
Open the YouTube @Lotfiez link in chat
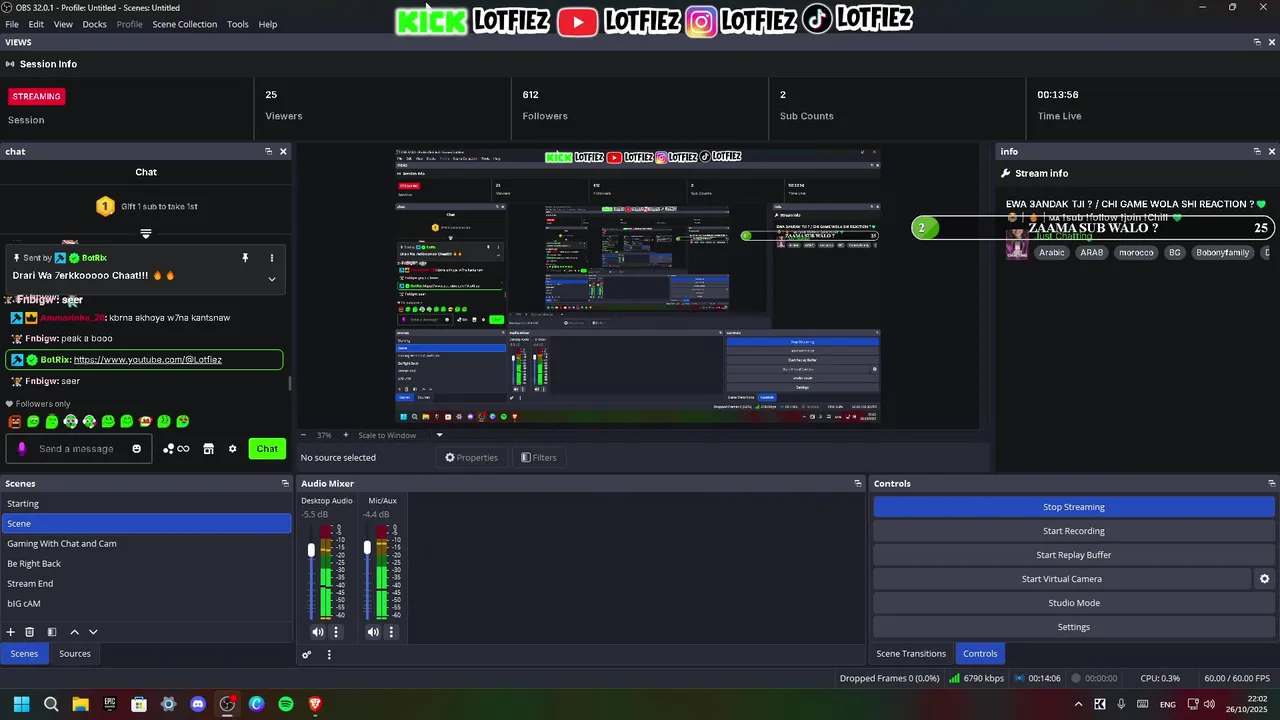pyautogui.click(x=148, y=360)
